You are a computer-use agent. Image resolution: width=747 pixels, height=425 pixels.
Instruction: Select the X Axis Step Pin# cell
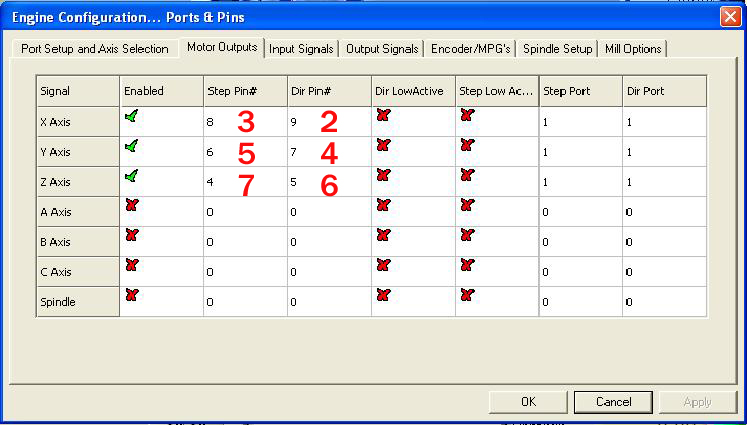pyautogui.click(x=245, y=122)
